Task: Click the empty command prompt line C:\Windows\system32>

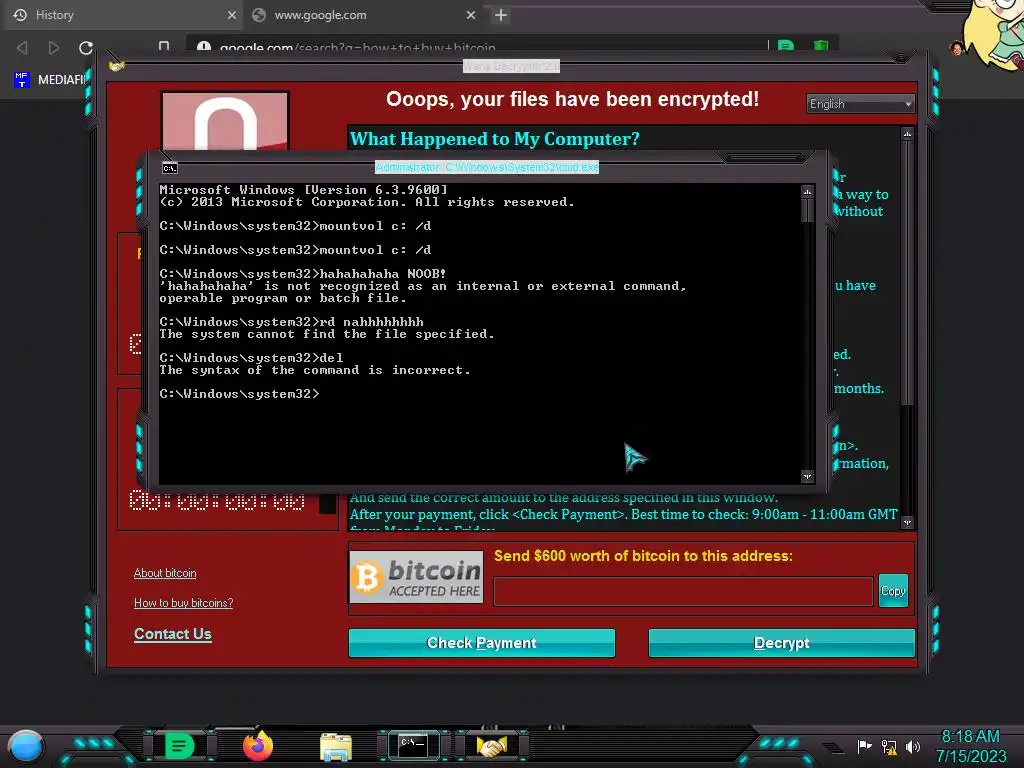Action: coord(239,394)
